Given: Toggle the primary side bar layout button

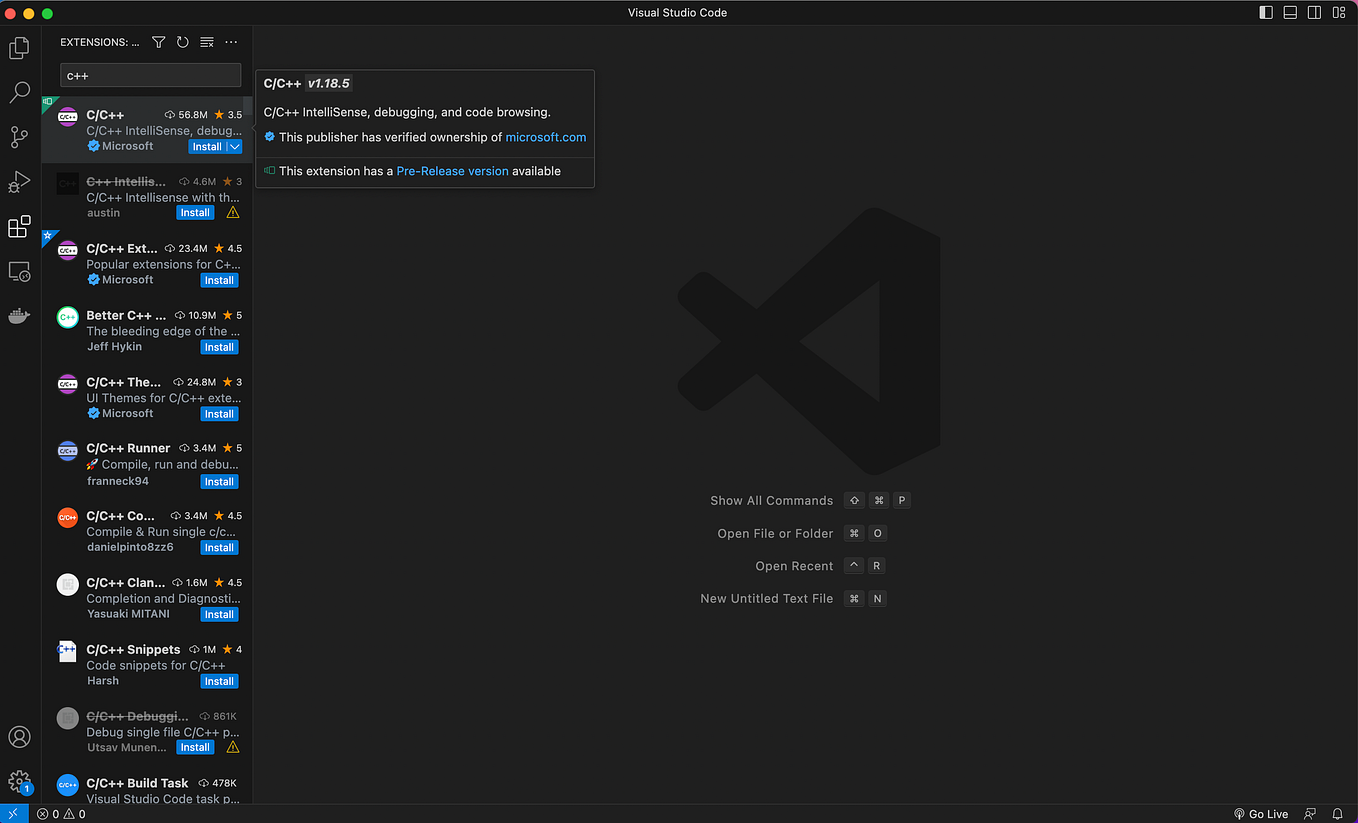Looking at the screenshot, I should click(1266, 13).
